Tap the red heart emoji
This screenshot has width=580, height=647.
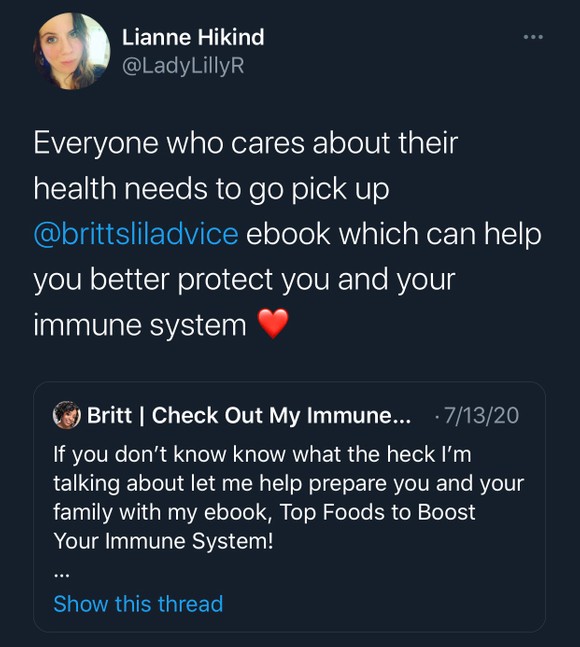[x=273, y=324]
